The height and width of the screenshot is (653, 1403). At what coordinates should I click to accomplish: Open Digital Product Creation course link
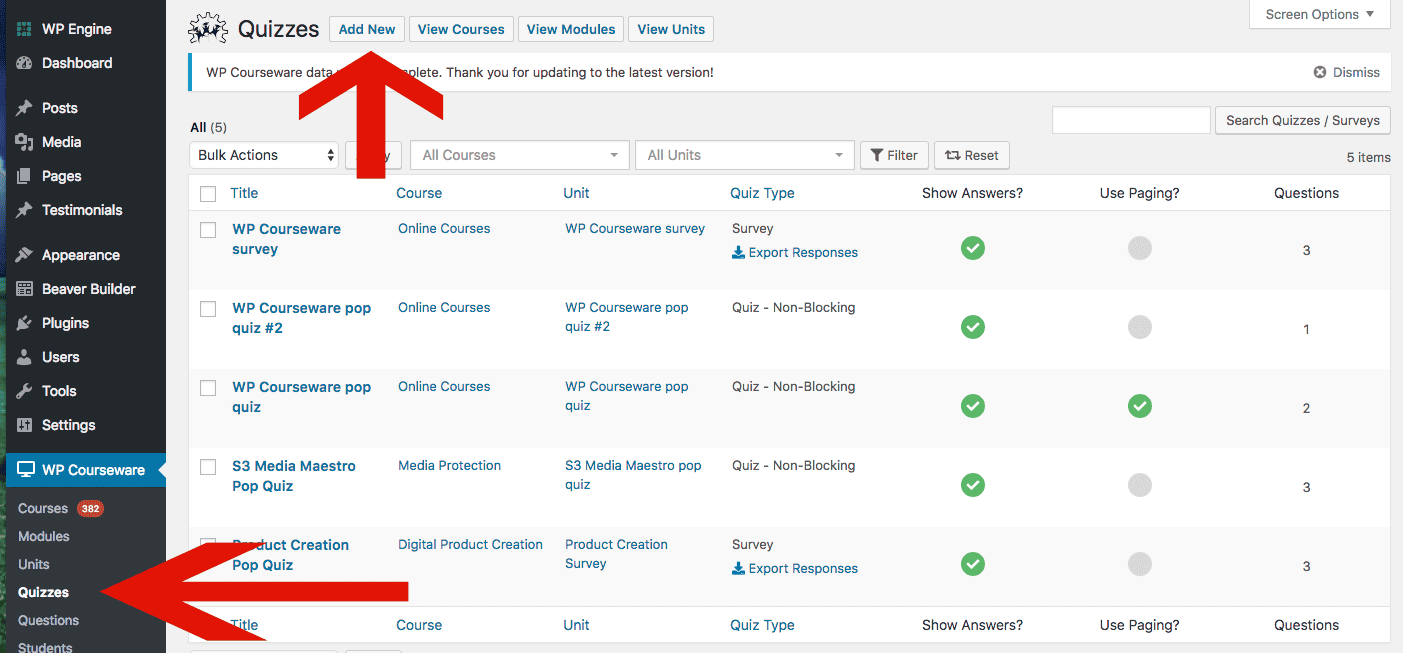[470, 544]
